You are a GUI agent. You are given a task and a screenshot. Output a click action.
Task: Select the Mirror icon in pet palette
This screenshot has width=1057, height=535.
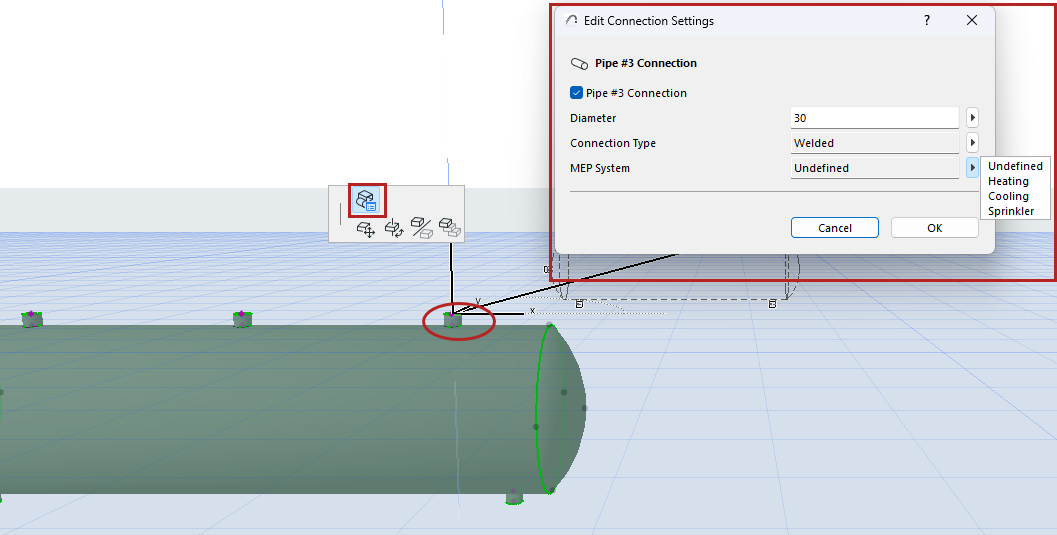[x=421, y=228]
